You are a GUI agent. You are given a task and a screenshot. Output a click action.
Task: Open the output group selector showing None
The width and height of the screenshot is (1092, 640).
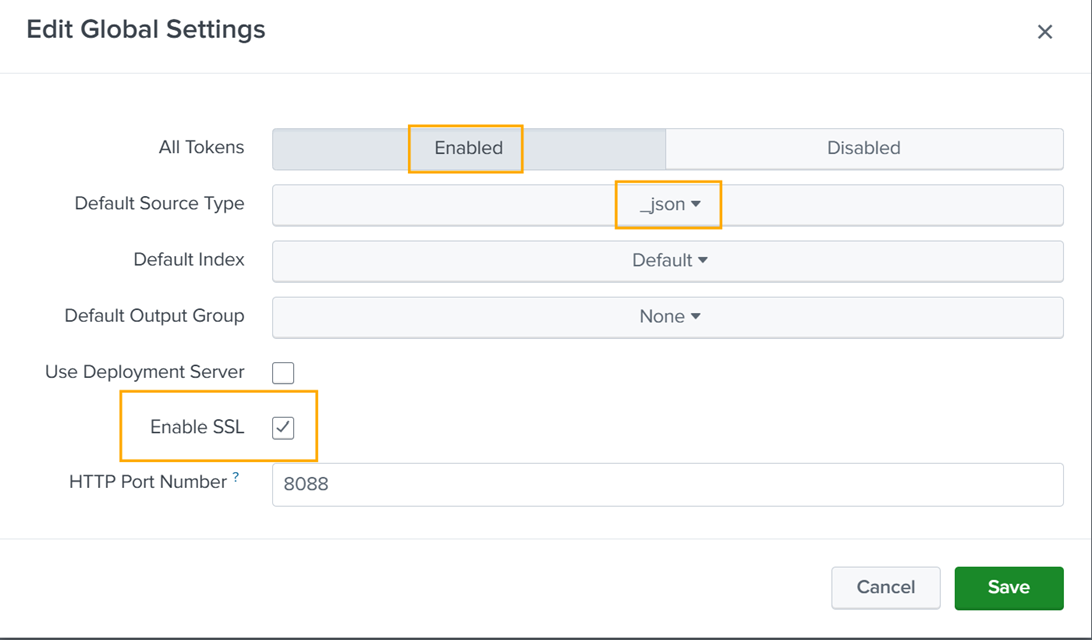(x=668, y=316)
